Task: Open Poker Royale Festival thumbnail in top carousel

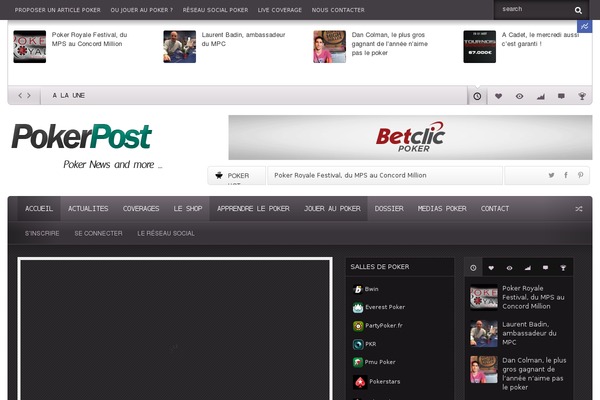Action: 29,47
